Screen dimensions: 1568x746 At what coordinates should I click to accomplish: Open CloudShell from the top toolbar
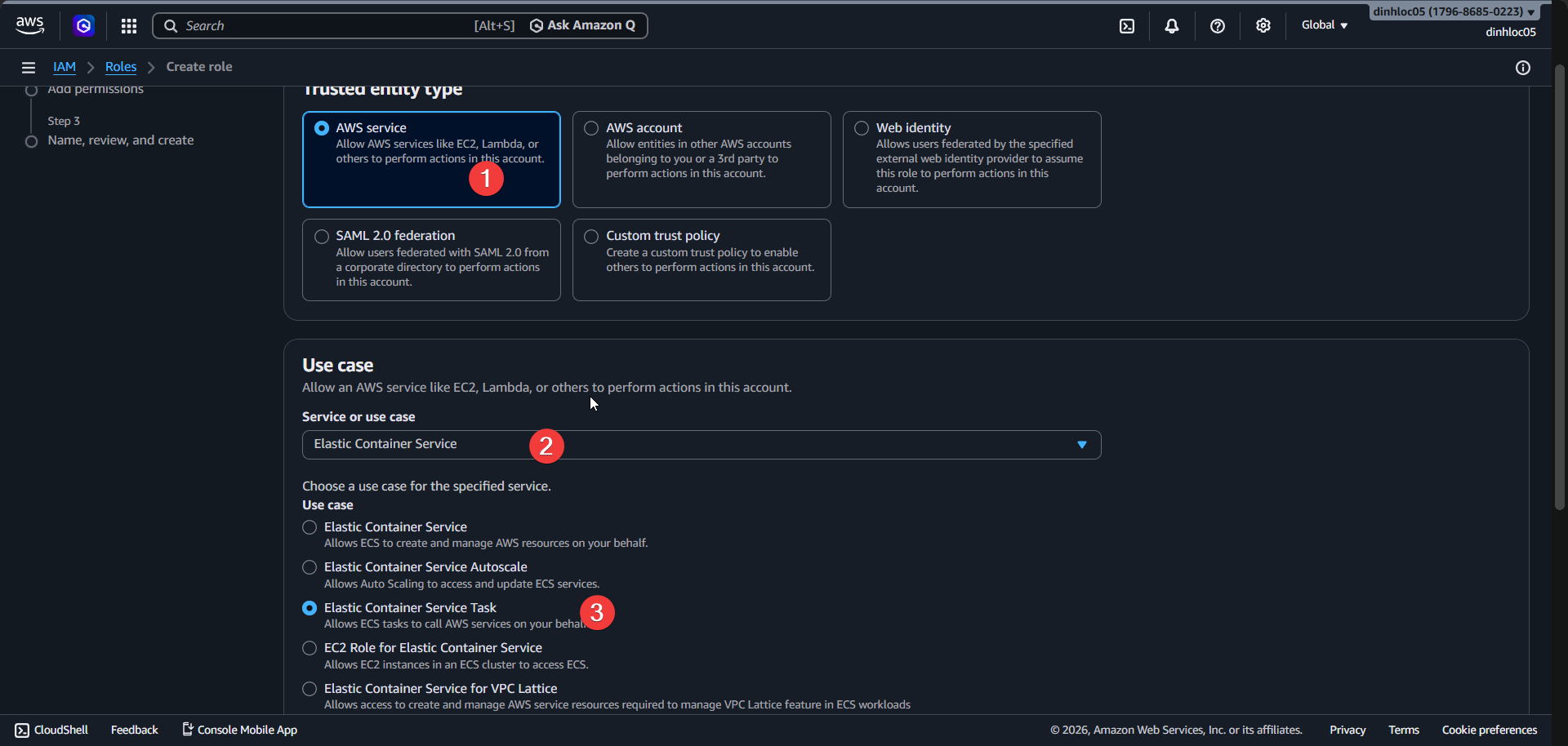tap(1127, 25)
